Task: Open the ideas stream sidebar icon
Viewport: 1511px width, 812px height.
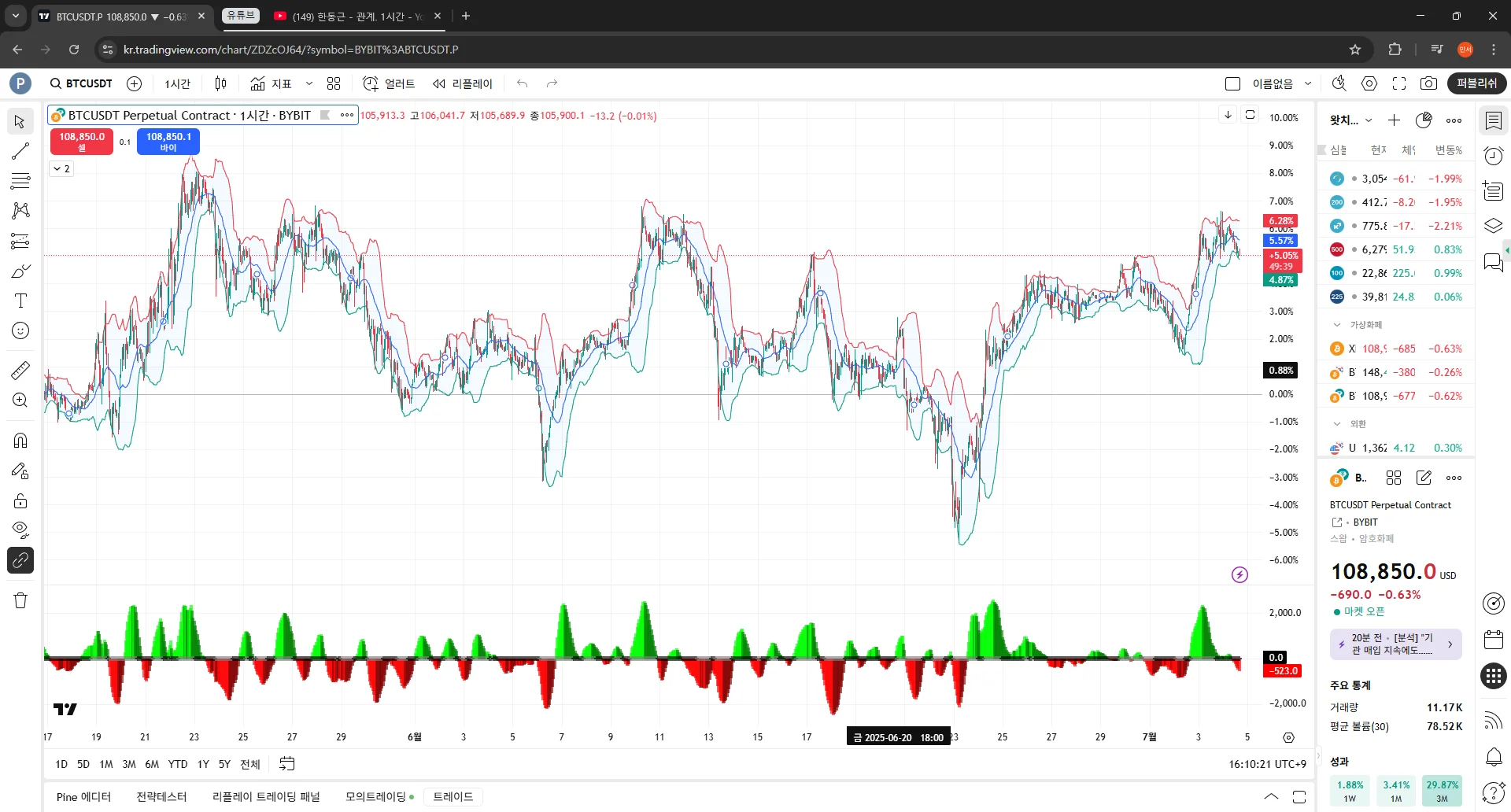Action: 1494,720
